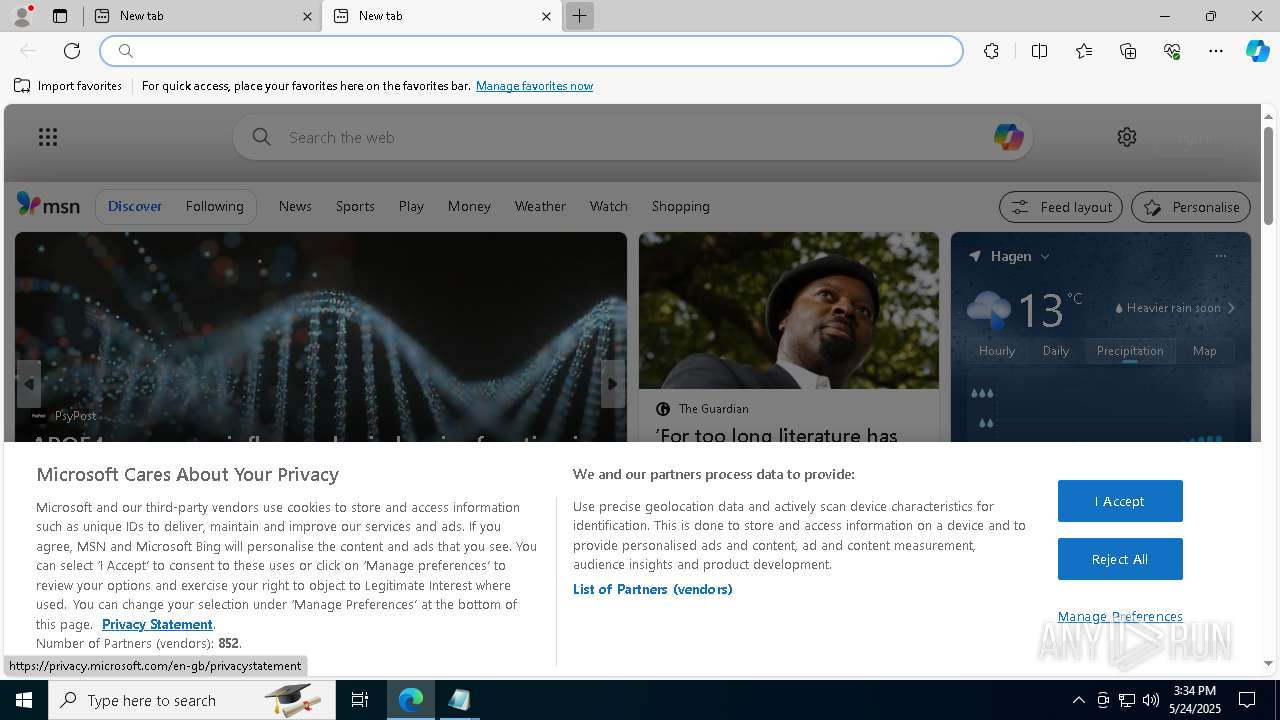Close the first New tab

tap(307, 16)
